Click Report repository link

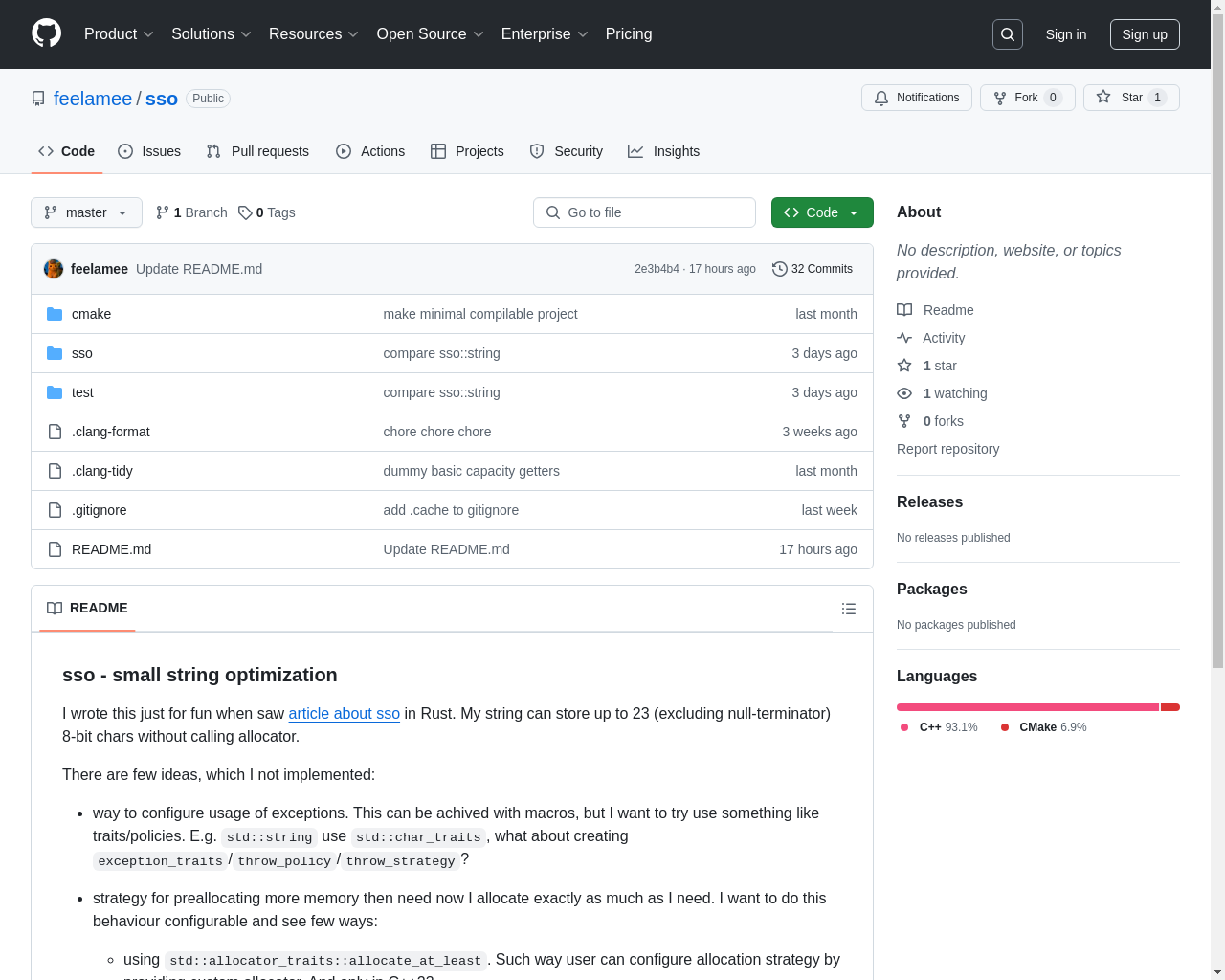(947, 449)
